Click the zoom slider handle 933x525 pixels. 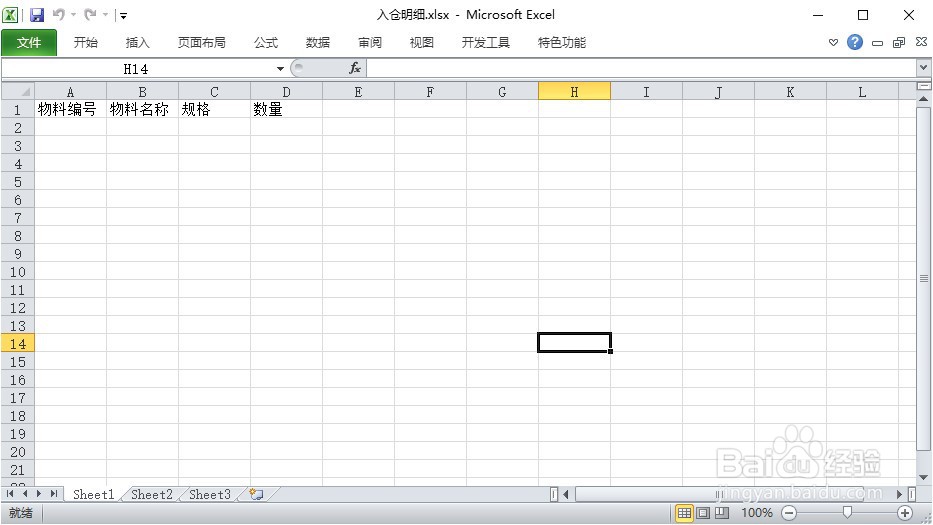pos(847,512)
